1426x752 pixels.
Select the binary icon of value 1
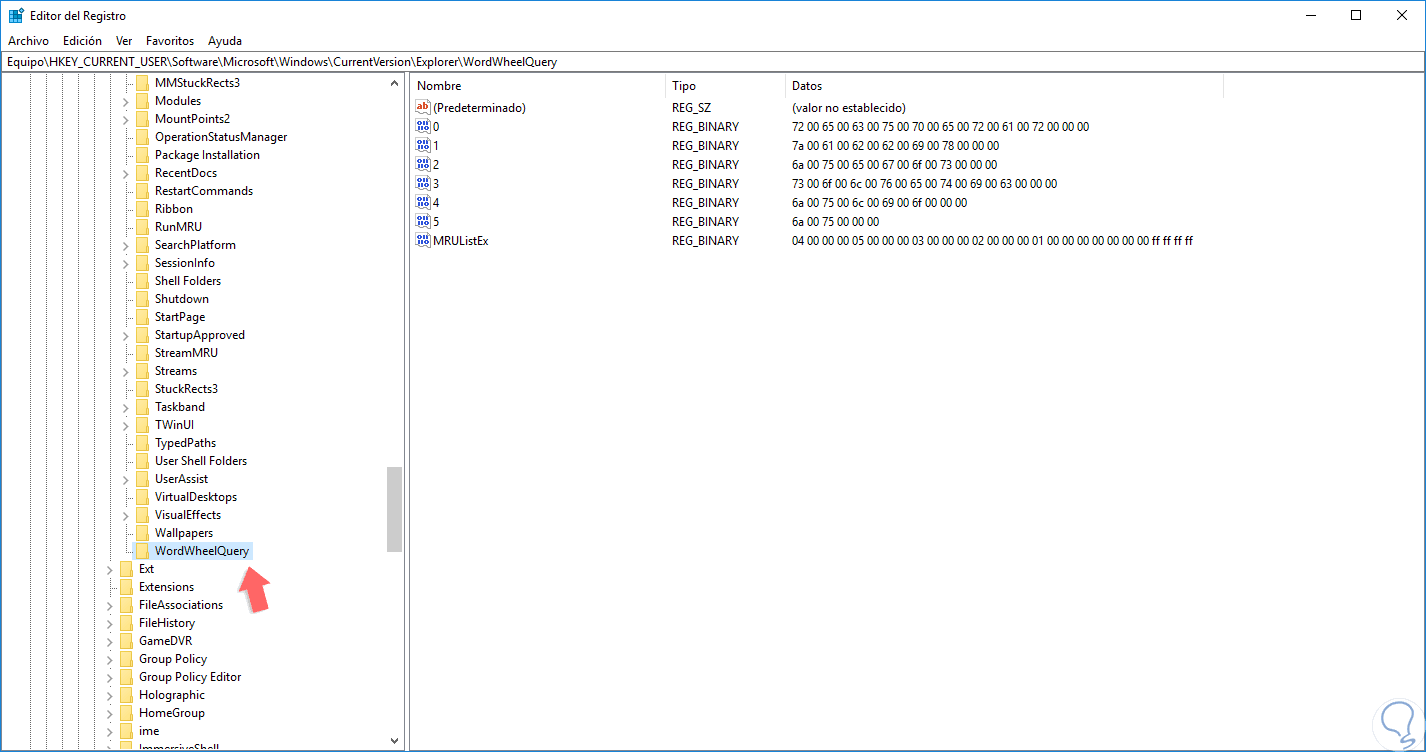[x=422, y=145]
